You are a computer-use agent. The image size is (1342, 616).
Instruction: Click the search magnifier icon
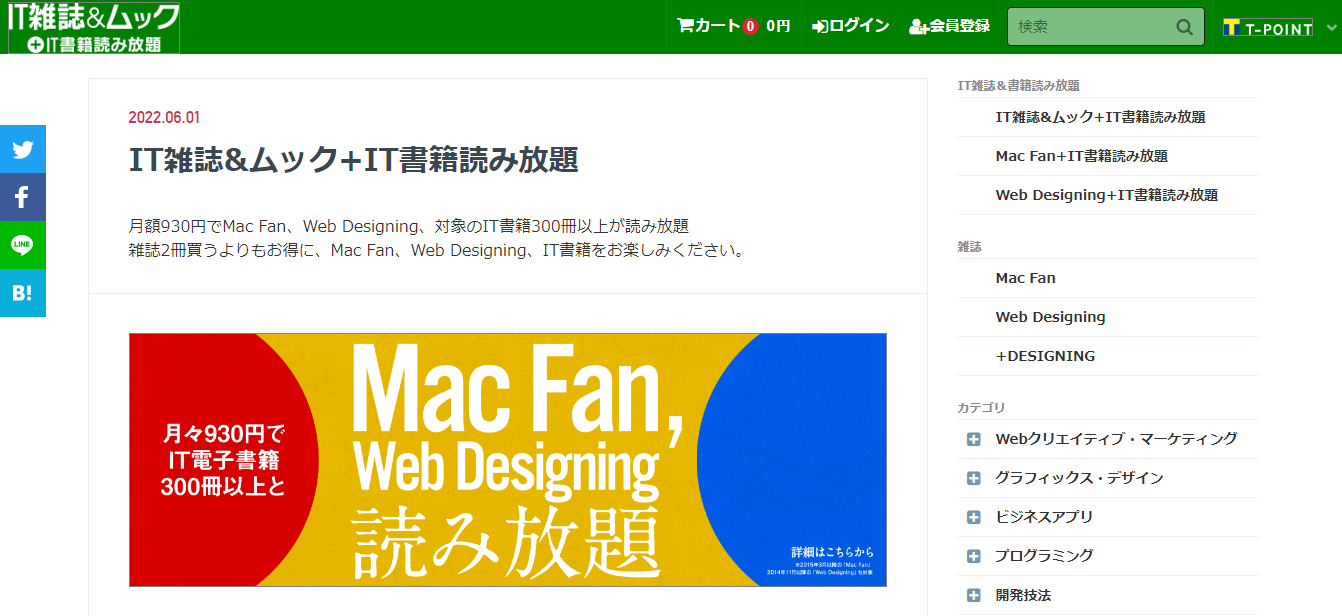1184,27
